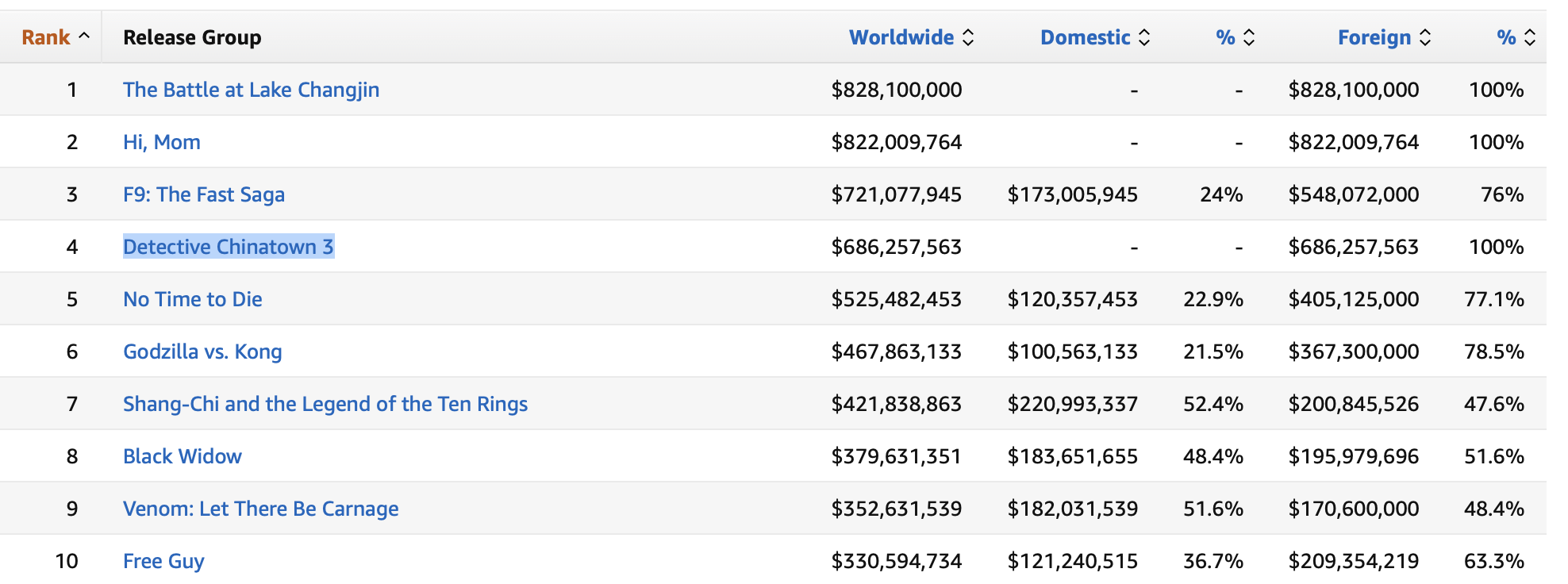Select worldwide value $525,482,453
Viewport: 1568px width, 584px height.
[x=897, y=299]
